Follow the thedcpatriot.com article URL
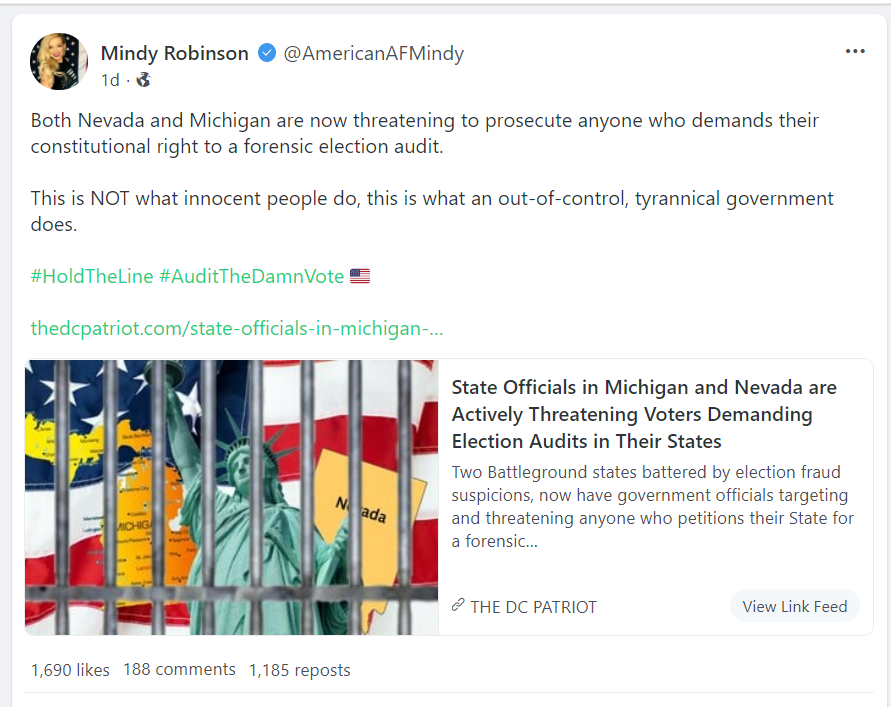This screenshot has width=891, height=707. coord(237,328)
